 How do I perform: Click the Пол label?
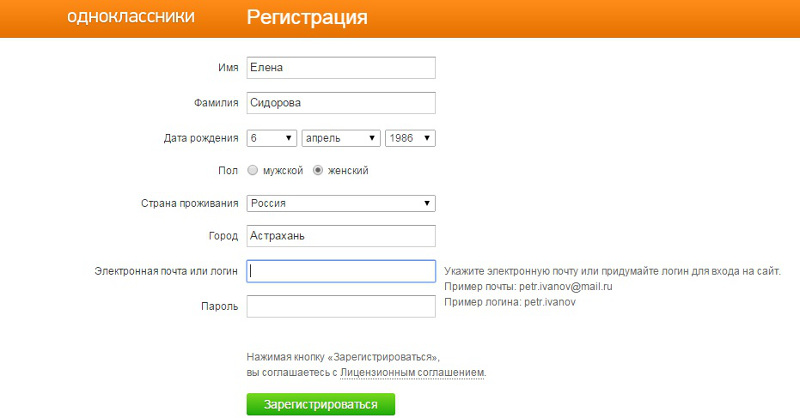pyautogui.click(x=228, y=170)
